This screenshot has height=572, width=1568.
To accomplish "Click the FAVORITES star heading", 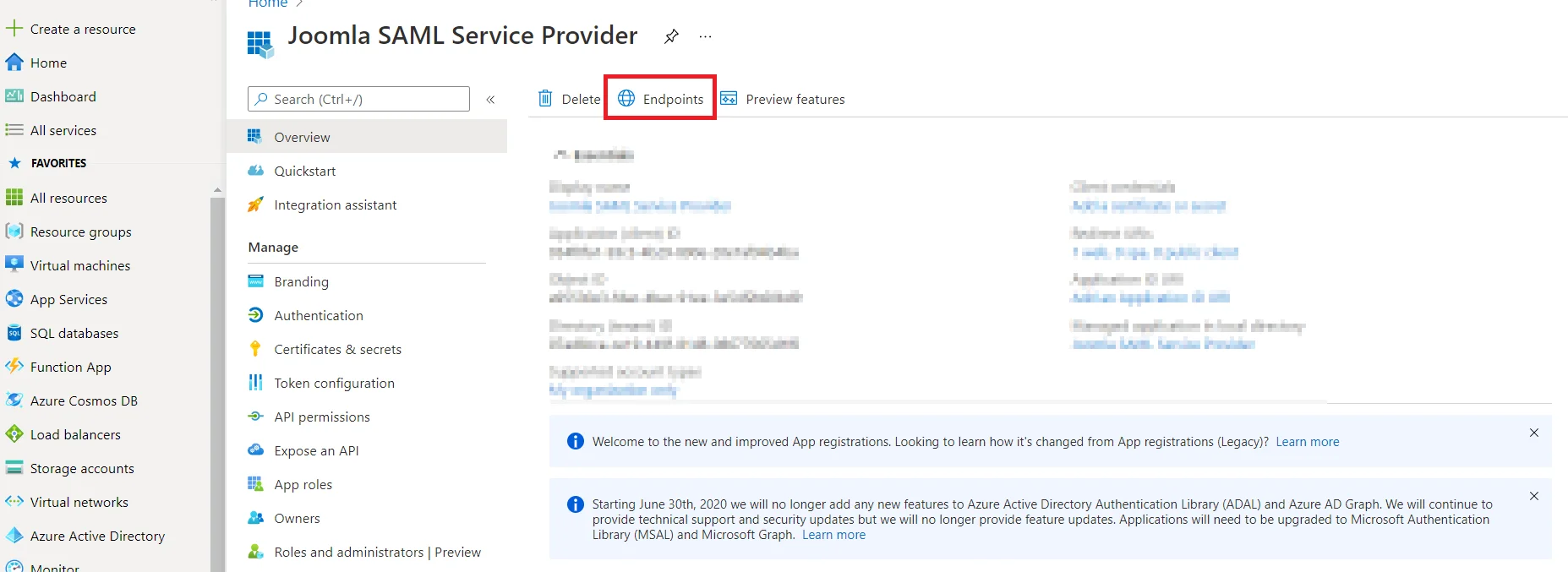I will 46,163.
